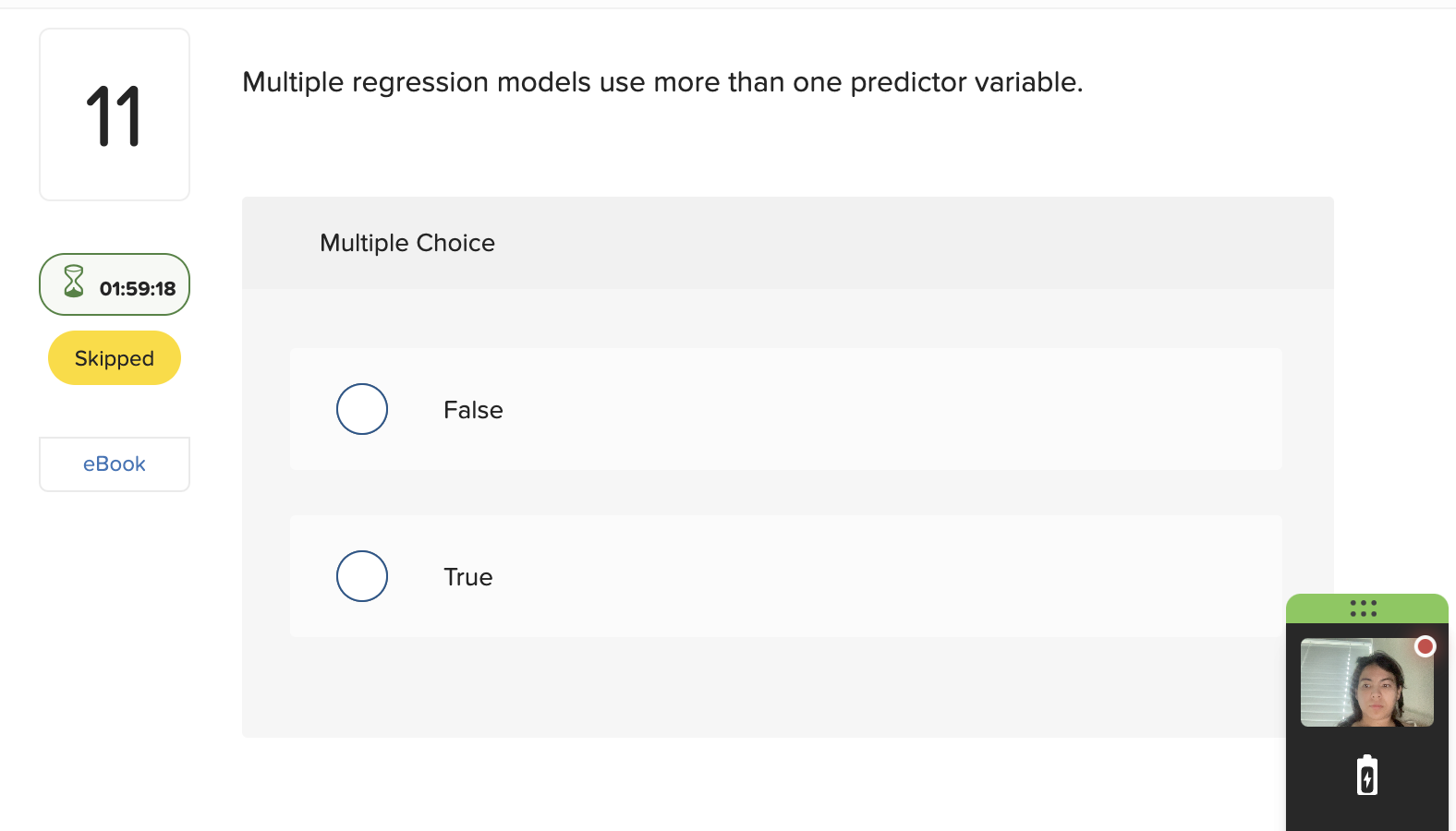Click the question 11 card to collapse question navigation
The height and width of the screenshot is (831, 1456).
pyautogui.click(x=114, y=114)
